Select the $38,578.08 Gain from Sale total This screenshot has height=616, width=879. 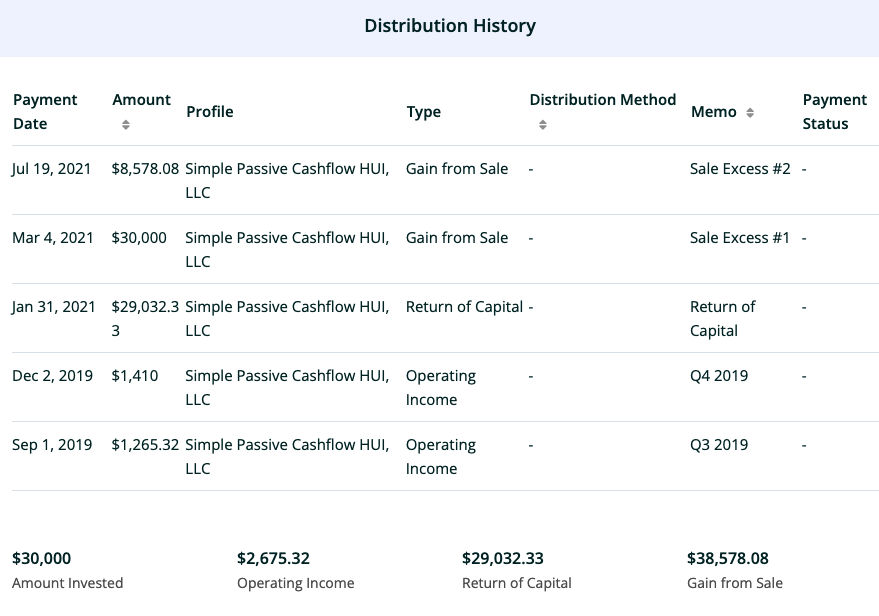(x=728, y=558)
